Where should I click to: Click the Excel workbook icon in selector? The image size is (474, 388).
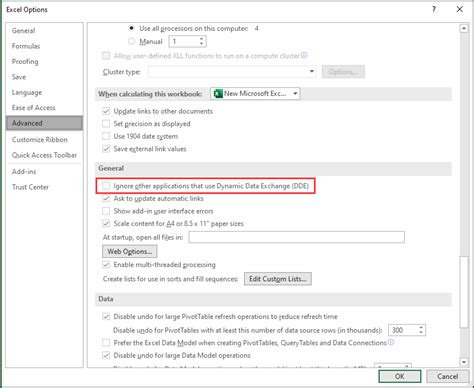point(218,94)
